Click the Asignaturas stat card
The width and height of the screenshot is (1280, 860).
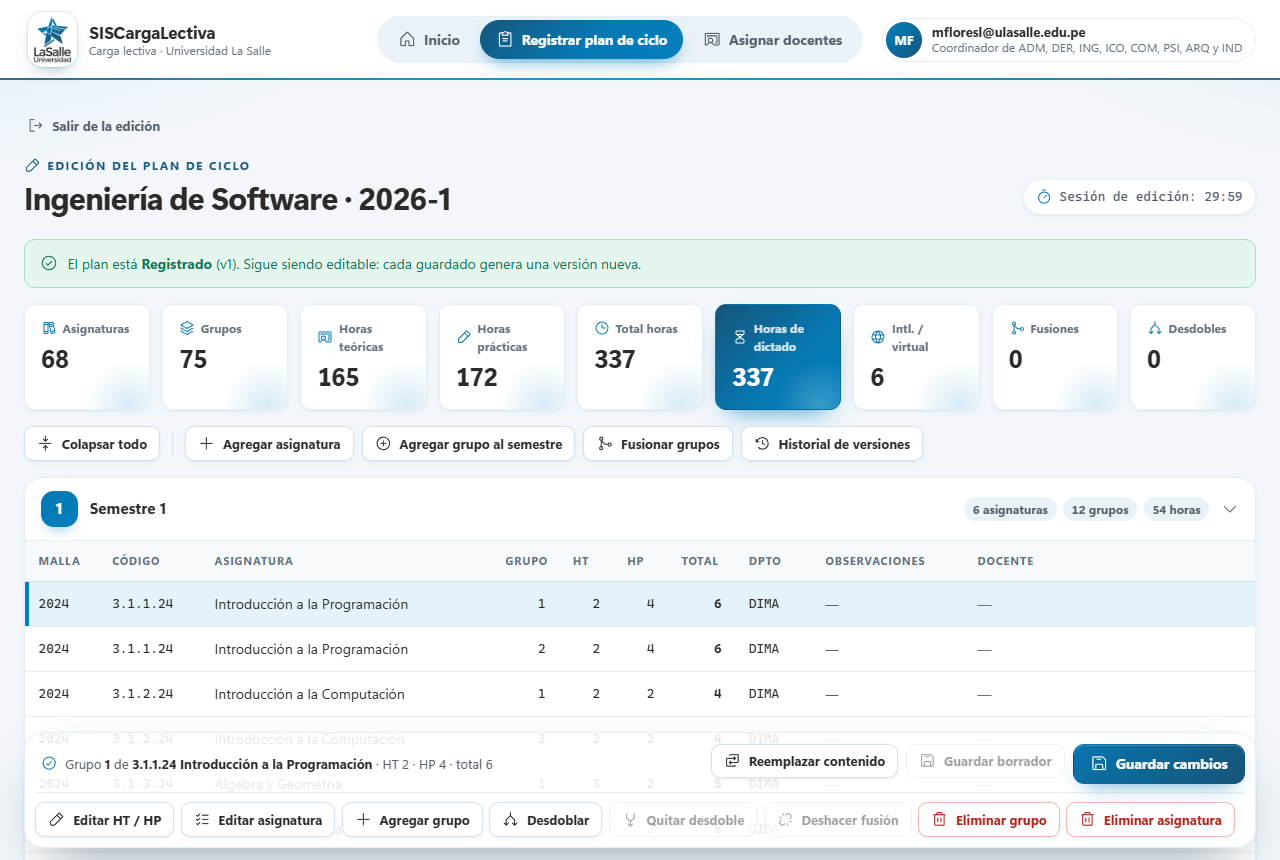[x=87, y=357]
